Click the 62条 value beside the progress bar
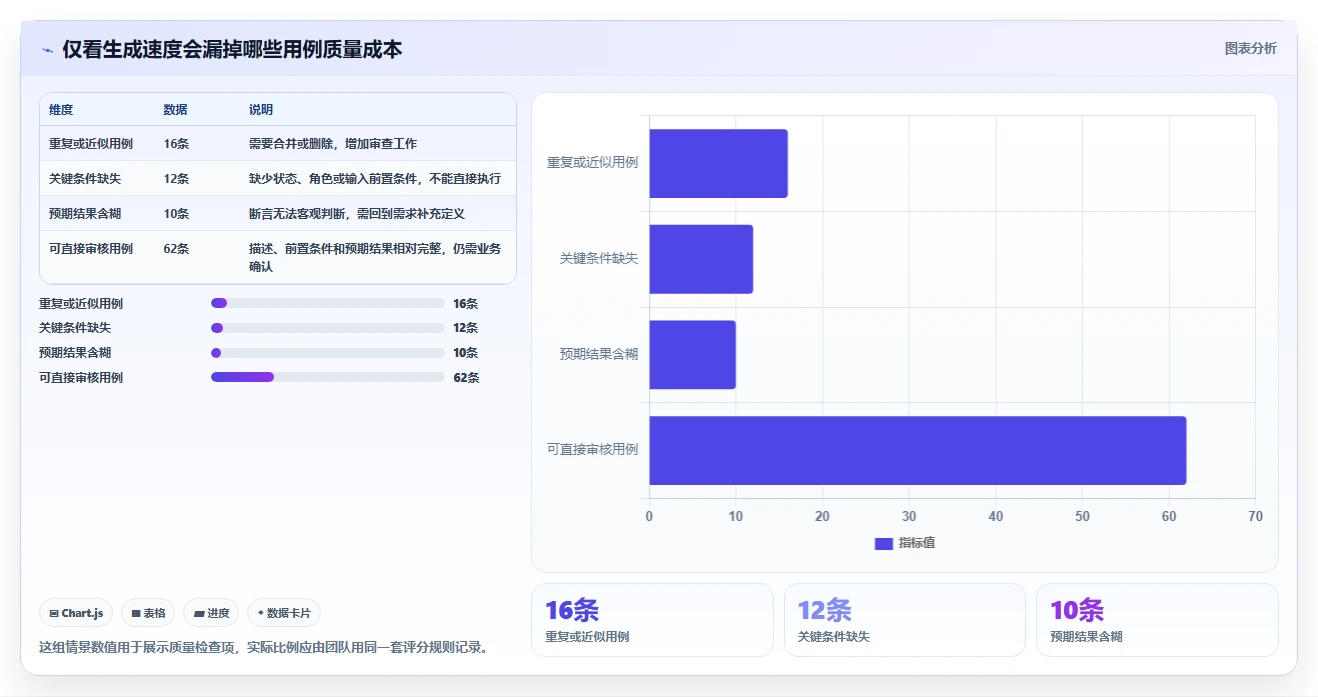 click(x=466, y=378)
